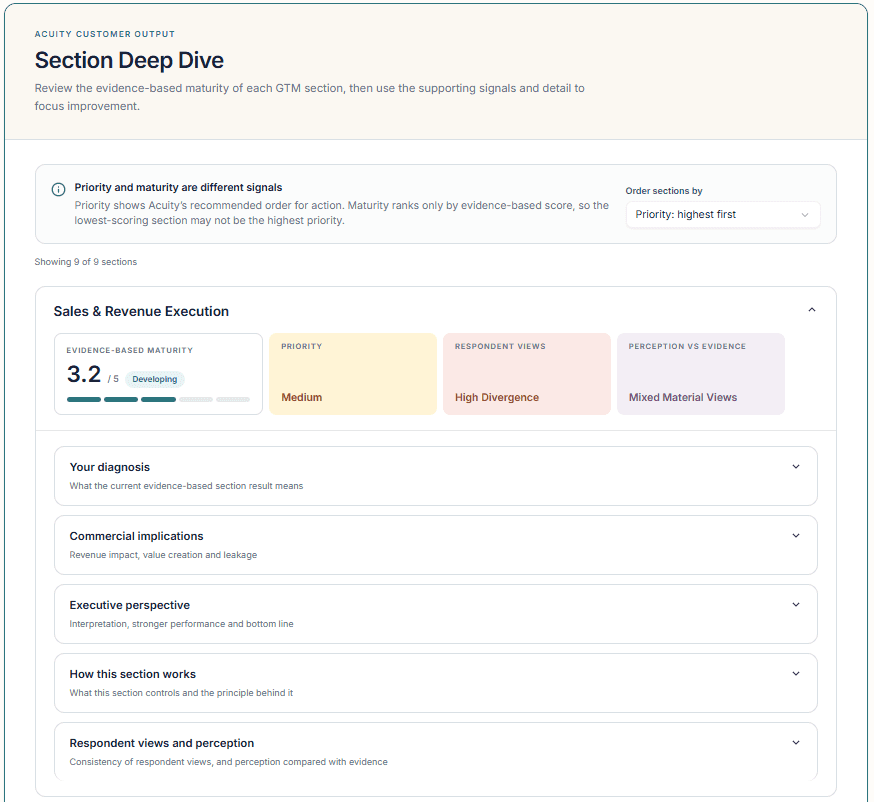Click the High Divergence text
The image size is (874, 802).
click(497, 397)
